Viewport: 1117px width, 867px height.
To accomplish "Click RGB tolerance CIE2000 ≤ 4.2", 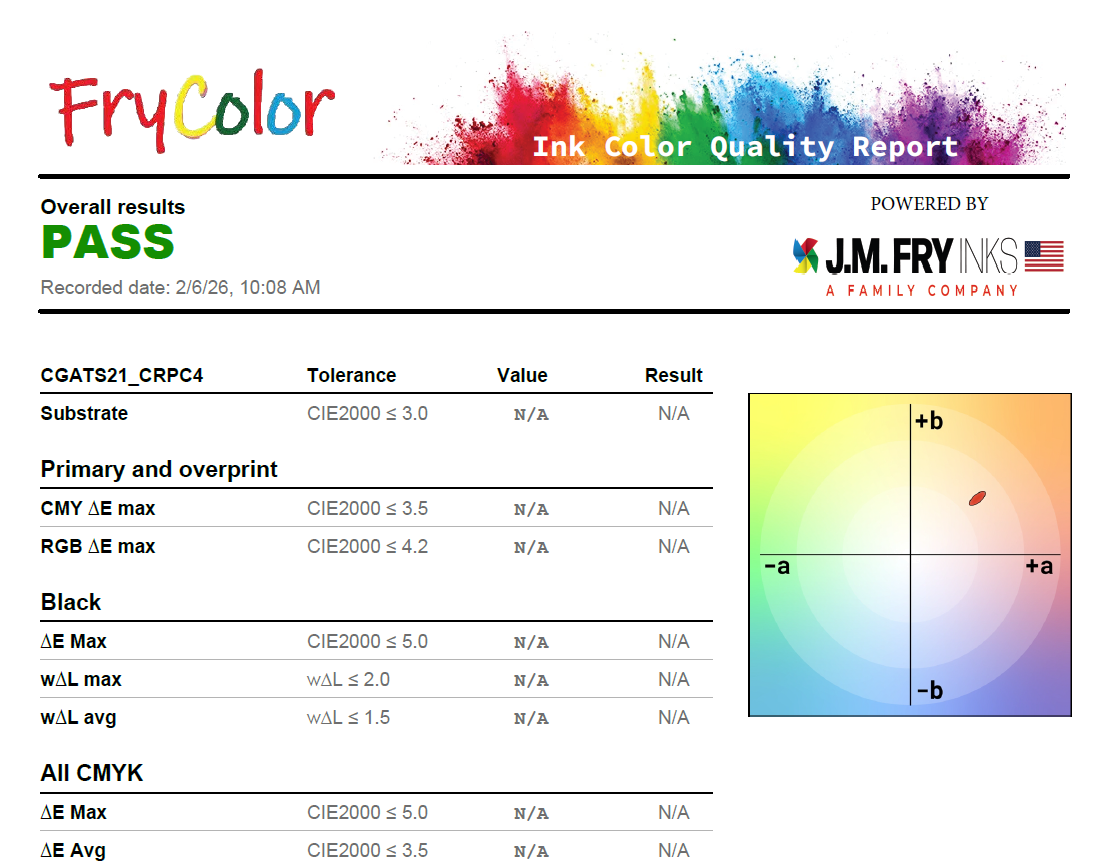I will pyautogui.click(x=367, y=546).
